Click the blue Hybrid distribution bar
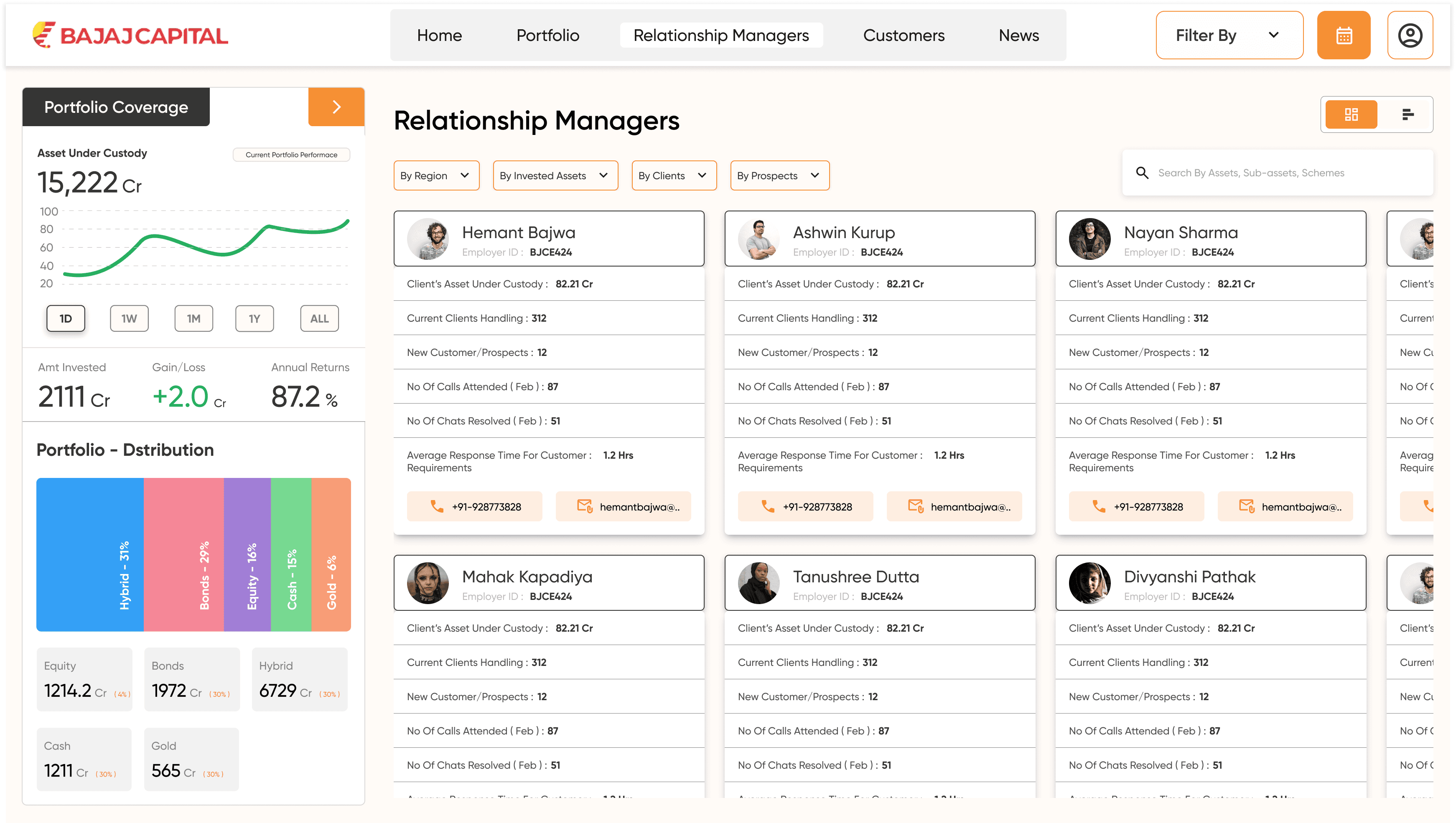This screenshot has width=1456, height=823. [89, 554]
